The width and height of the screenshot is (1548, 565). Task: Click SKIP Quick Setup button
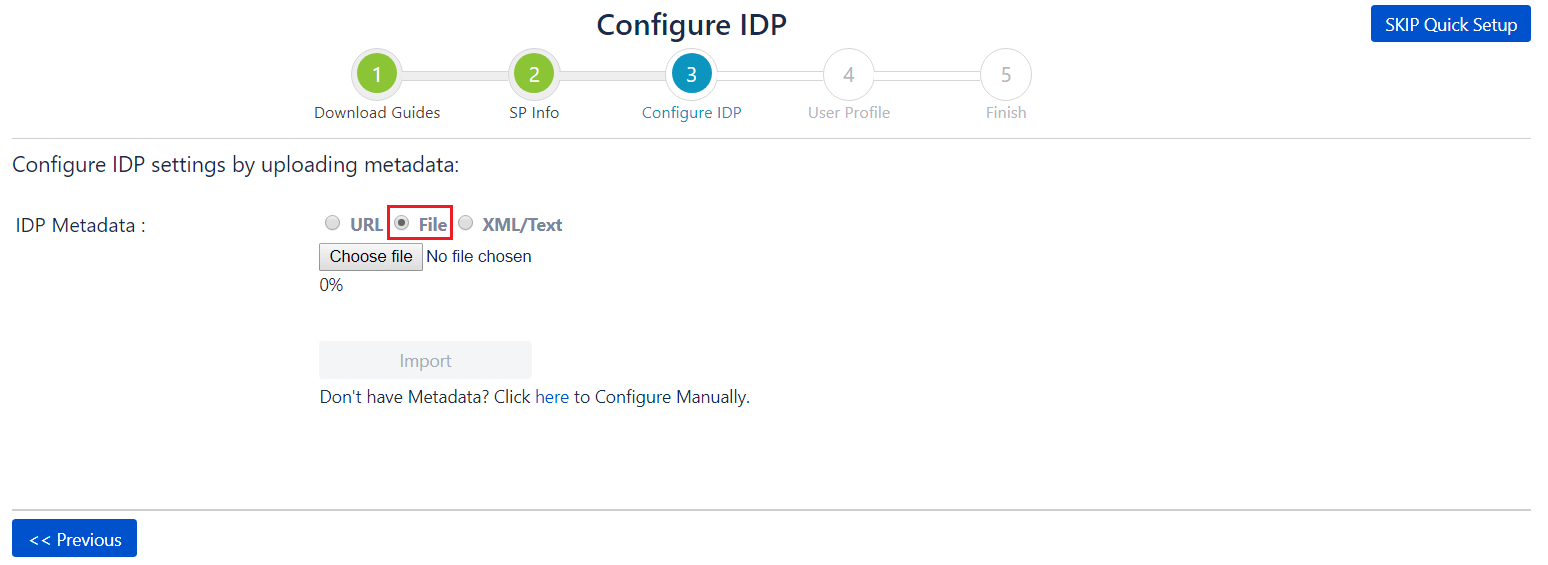(1450, 24)
